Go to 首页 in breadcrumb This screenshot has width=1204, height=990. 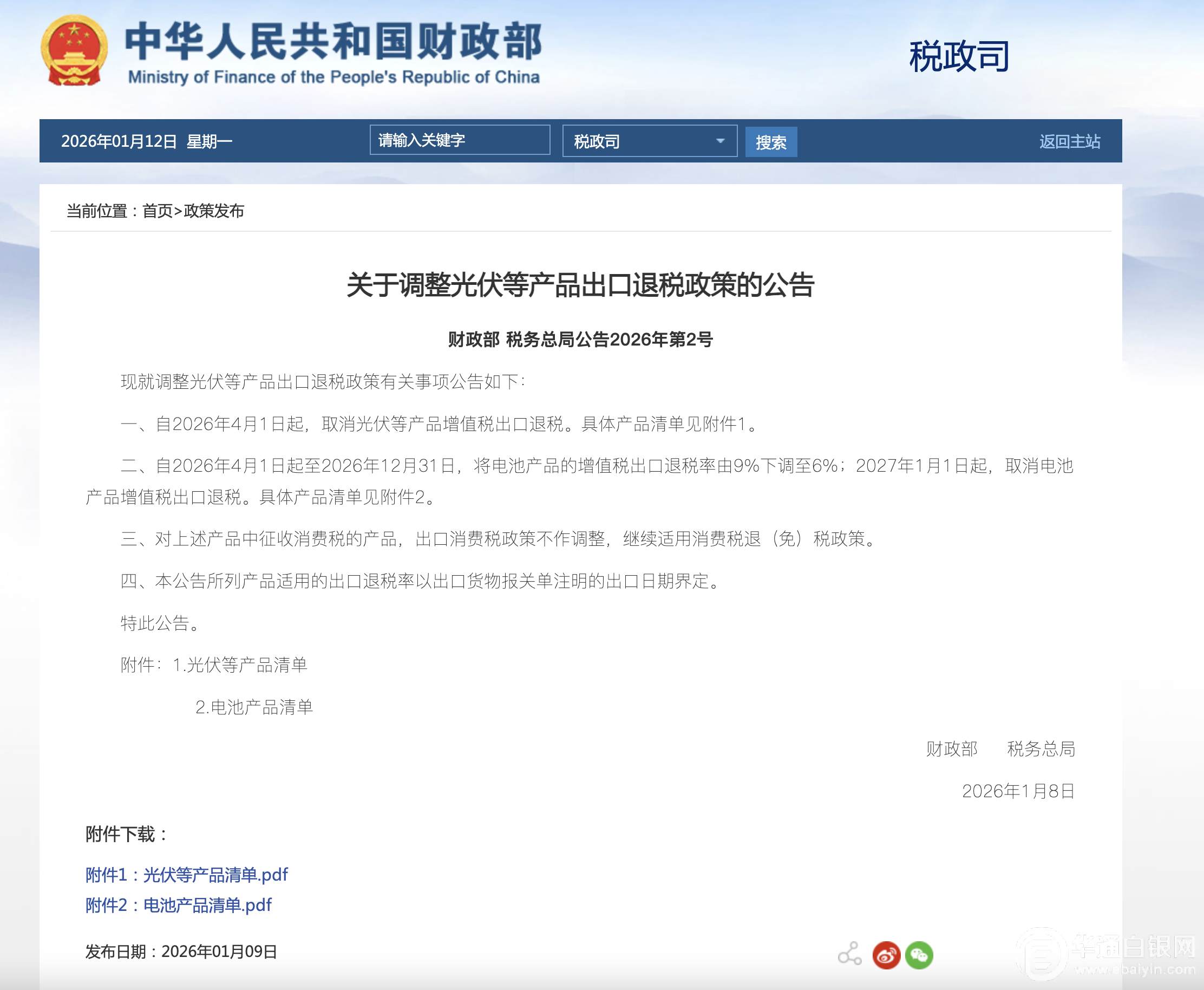(x=157, y=211)
